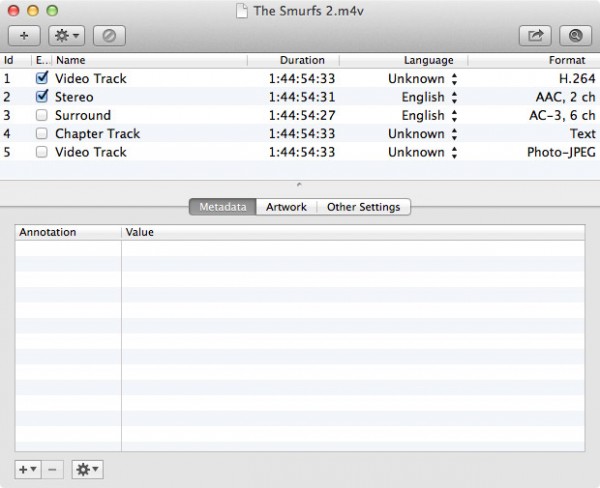Open language popup for Chapter Track
The width and height of the screenshot is (600, 488).
pyautogui.click(x=454, y=134)
